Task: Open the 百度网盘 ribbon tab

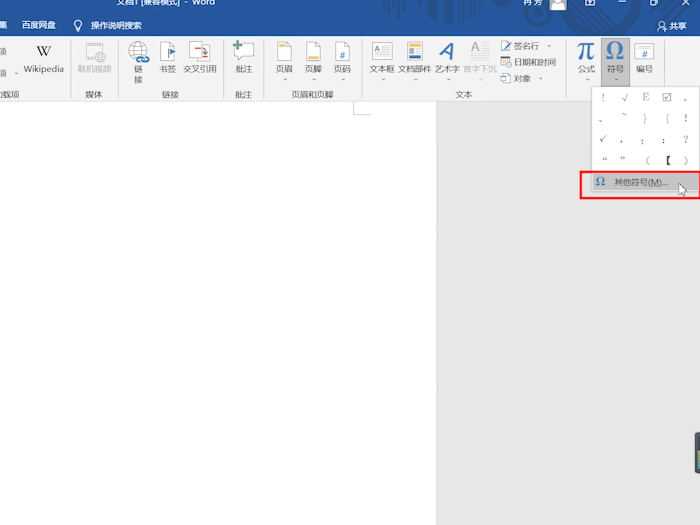Action: point(39,25)
